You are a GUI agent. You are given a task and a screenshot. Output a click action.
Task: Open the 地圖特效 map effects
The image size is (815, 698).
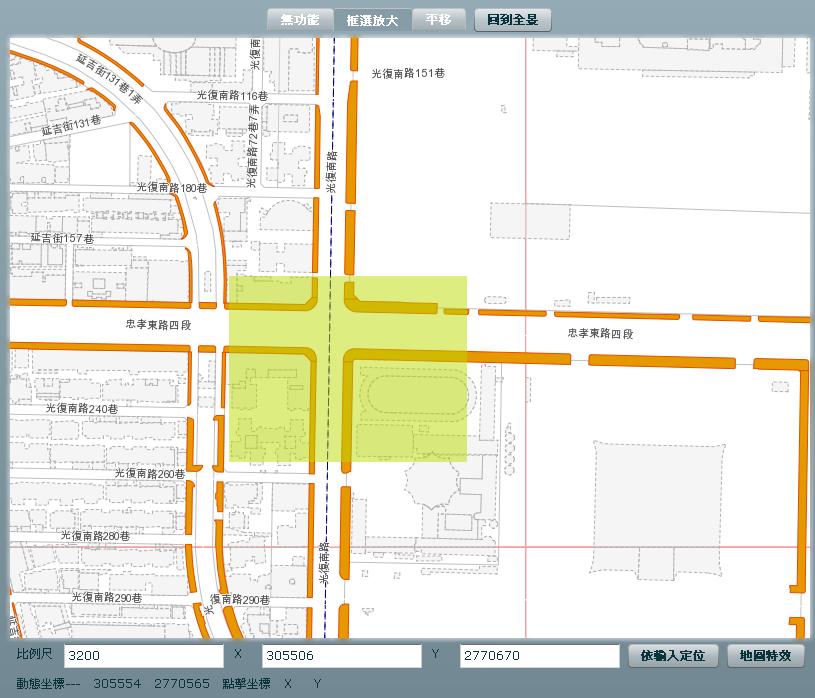tap(765, 656)
